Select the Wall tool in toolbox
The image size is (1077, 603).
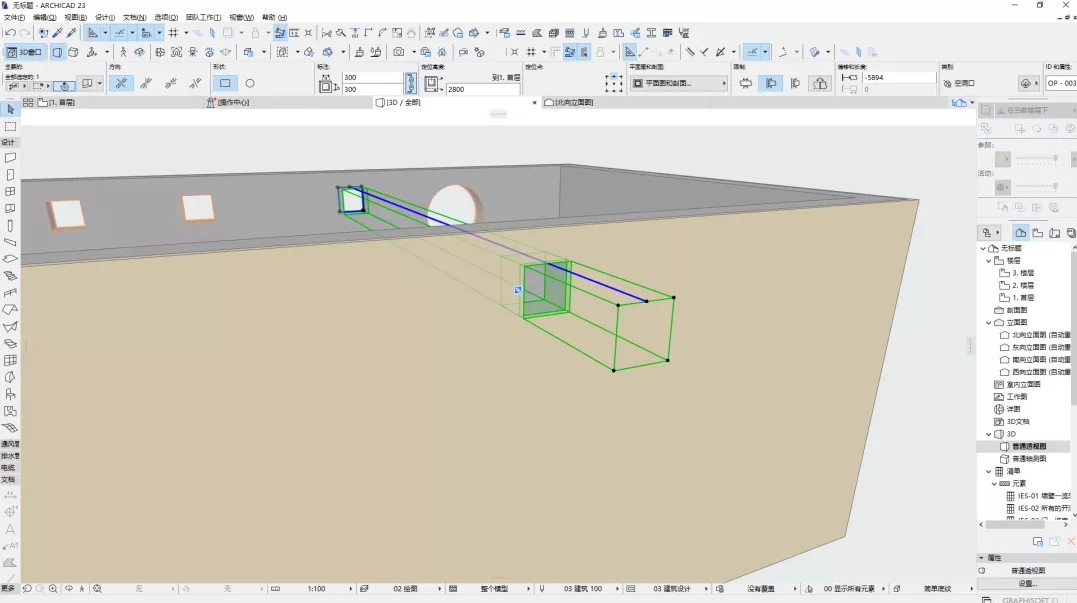(x=10, y=157)
